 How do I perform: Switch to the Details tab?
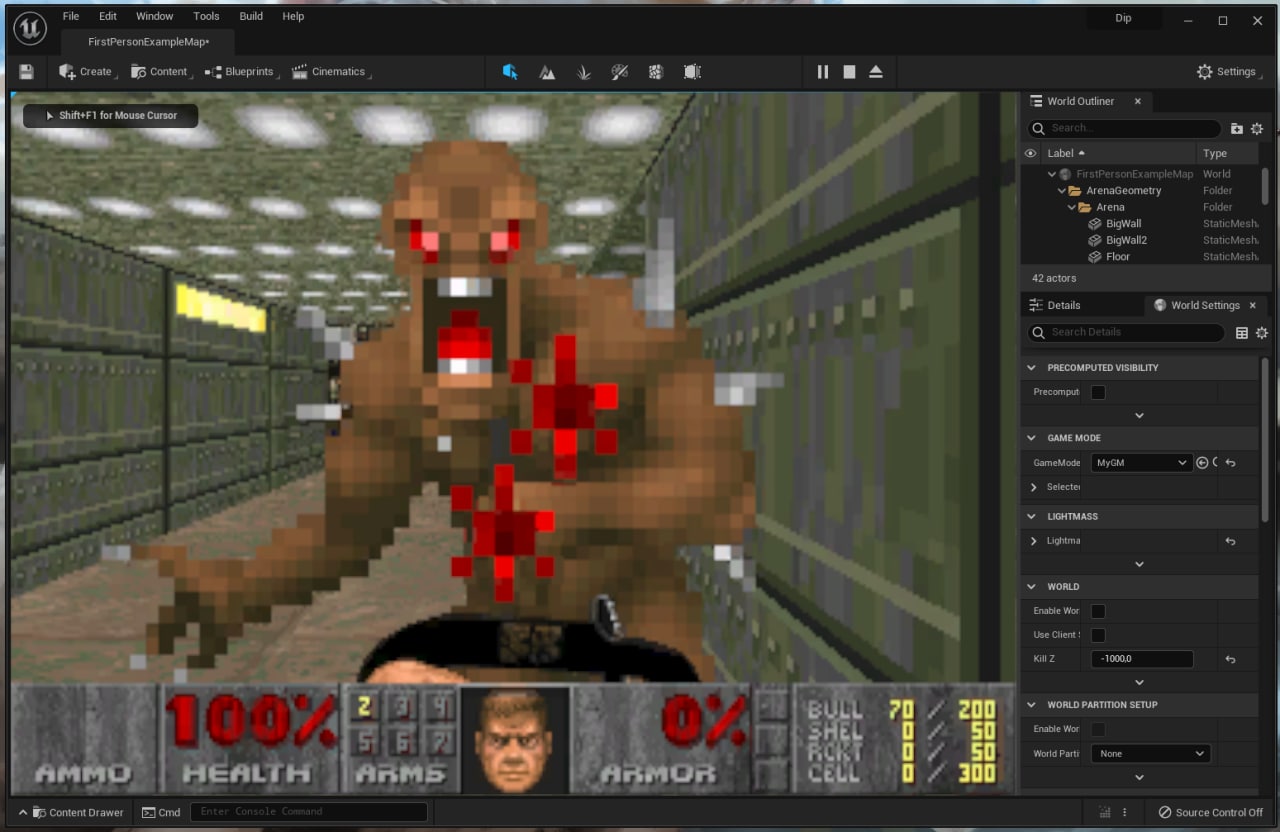point(1064,305)
